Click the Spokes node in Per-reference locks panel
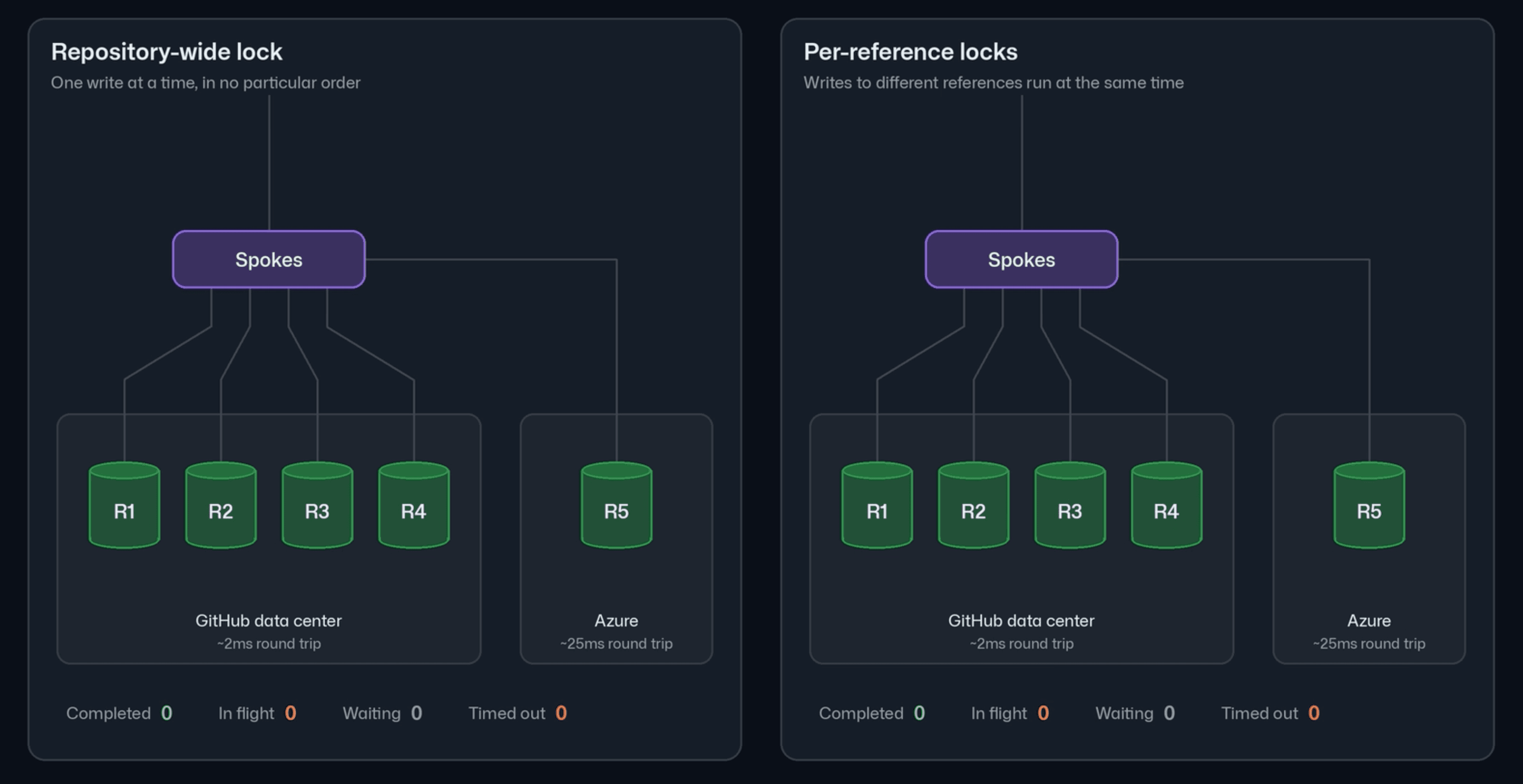 tap(1022, 259)
